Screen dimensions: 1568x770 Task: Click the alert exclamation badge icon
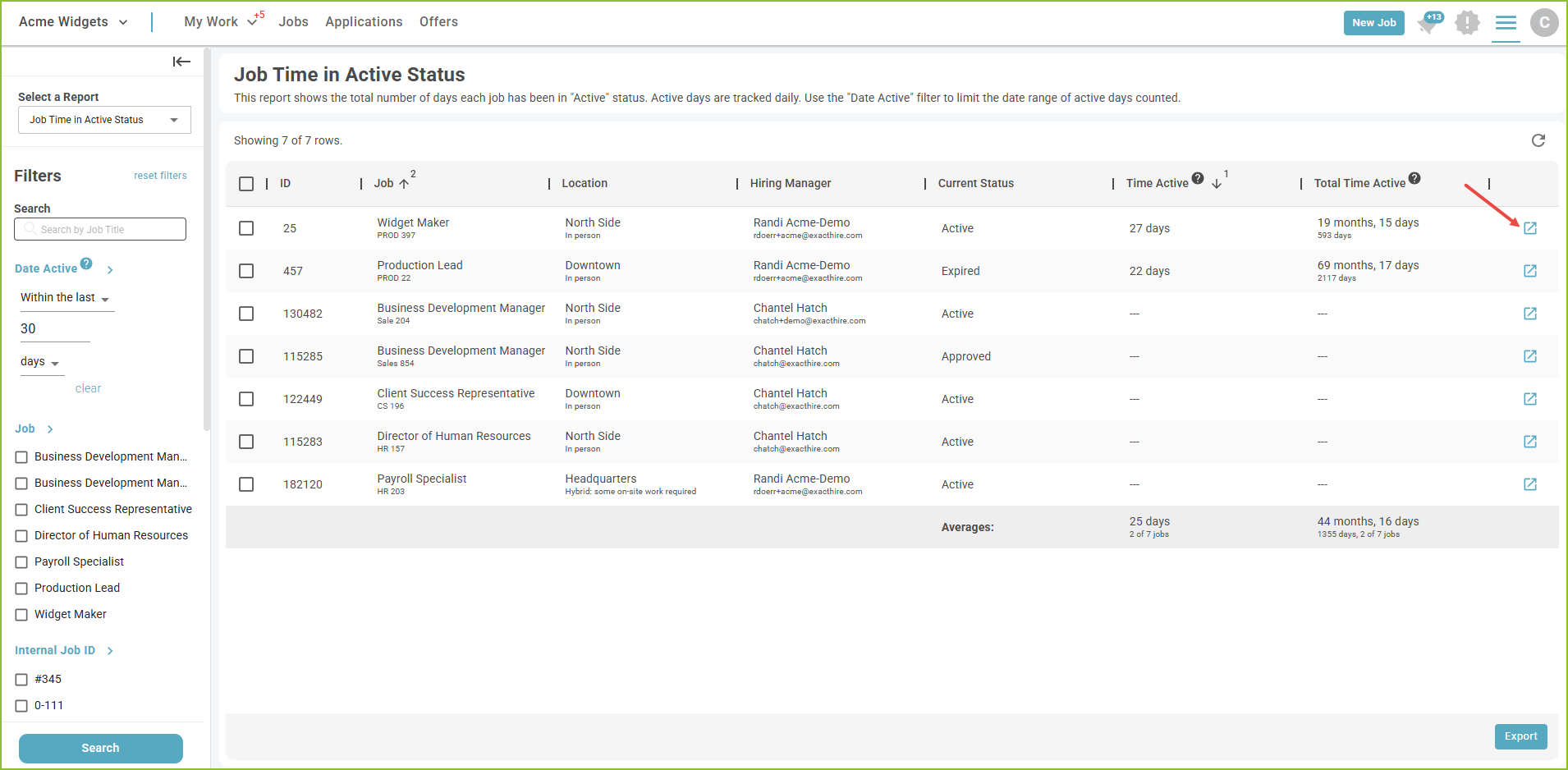click(1467, 23)
